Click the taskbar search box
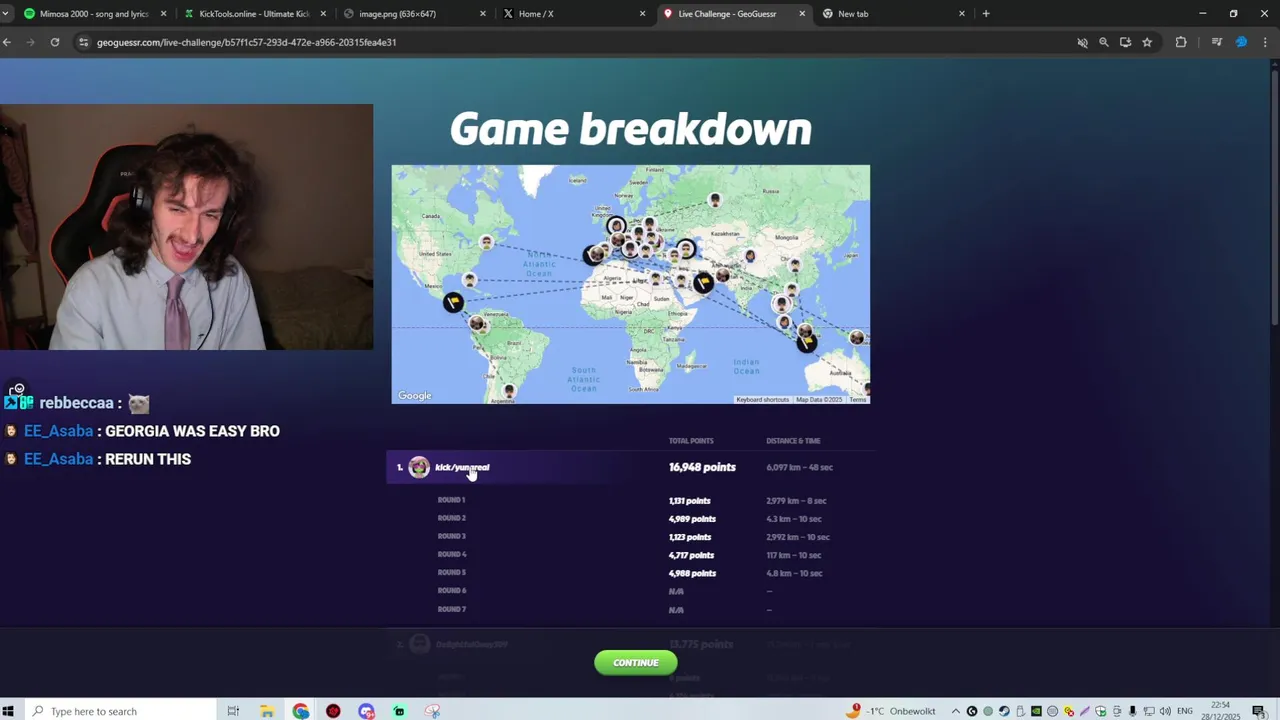Image resolution: width=1280 pixels, height=720 pixels. pyautogui.click(x=120, y=711)
